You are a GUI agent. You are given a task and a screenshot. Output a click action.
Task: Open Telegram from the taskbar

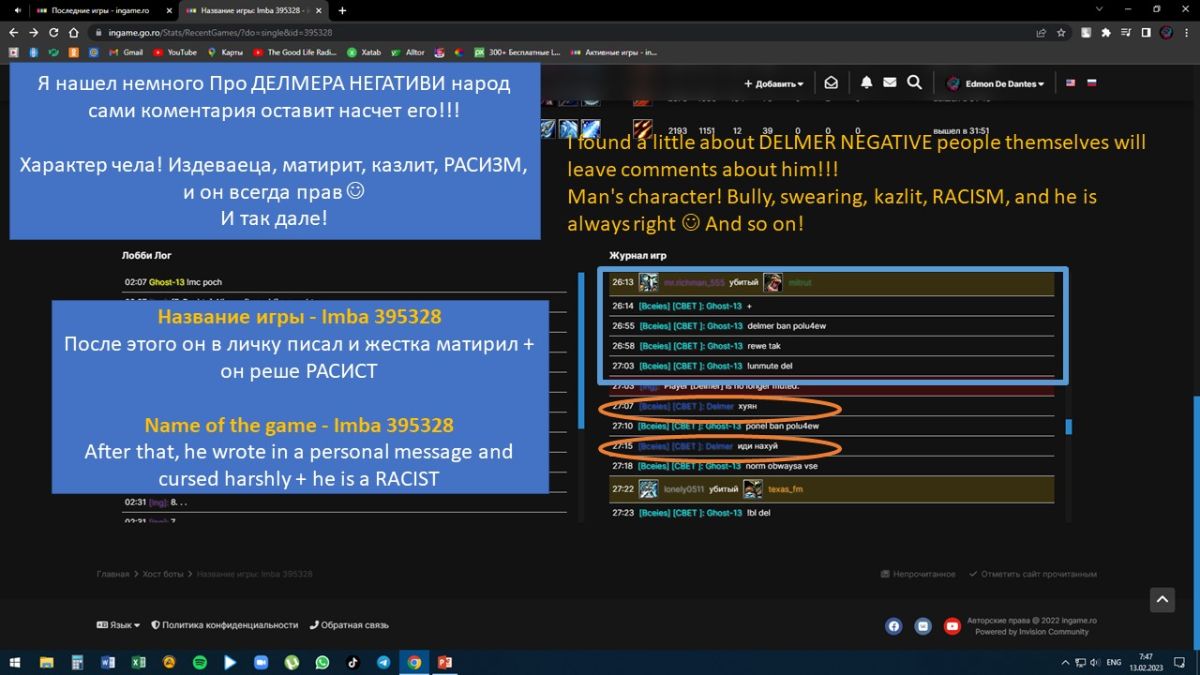click(383, 662)
